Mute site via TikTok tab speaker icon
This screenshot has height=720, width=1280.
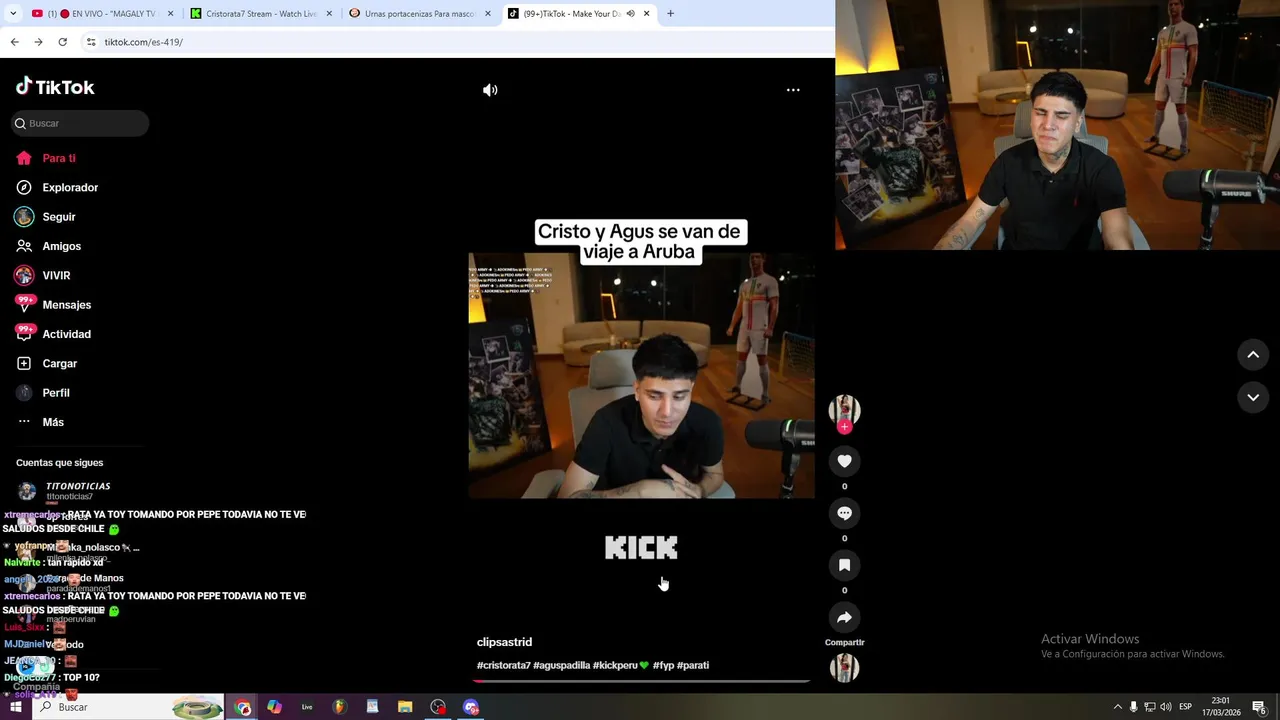click(x=630, y=14)
